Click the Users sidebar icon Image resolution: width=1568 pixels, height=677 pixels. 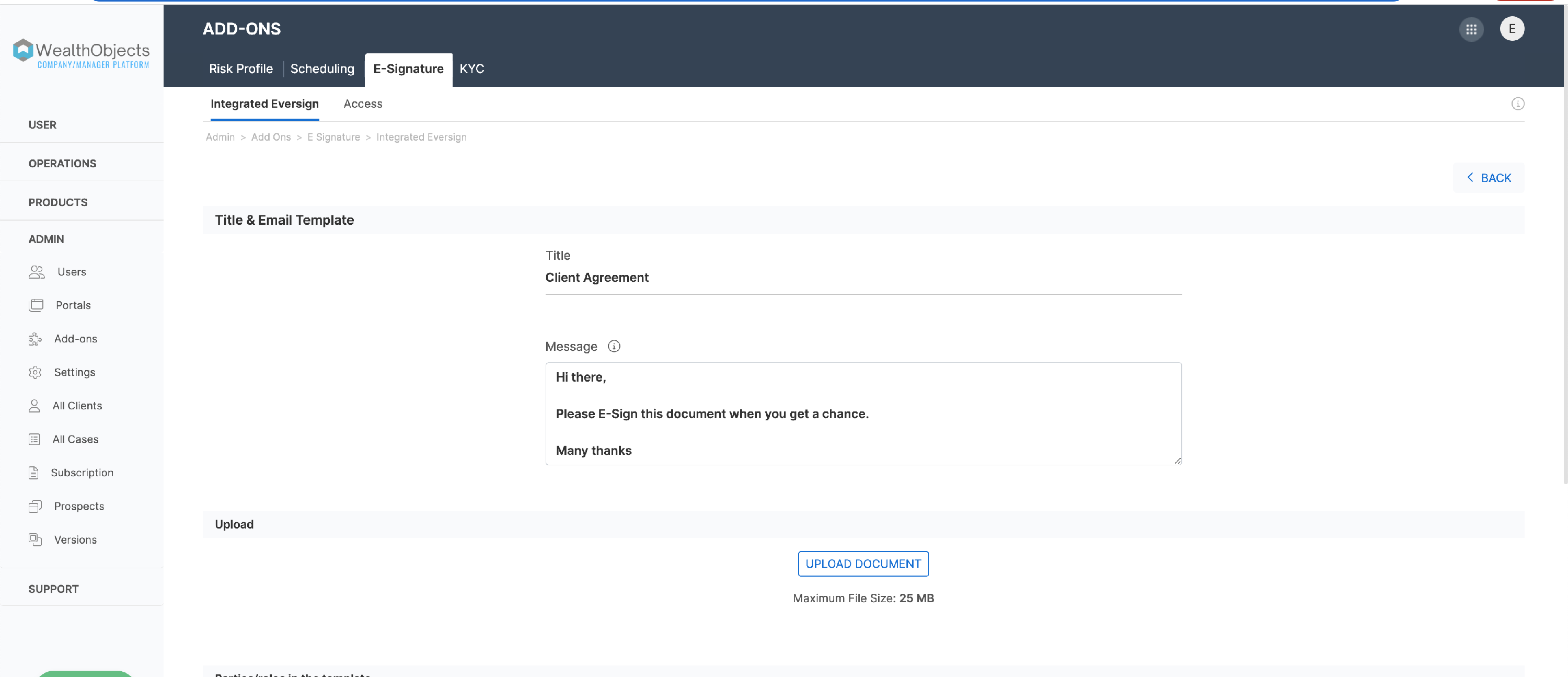tap(37, 272)
